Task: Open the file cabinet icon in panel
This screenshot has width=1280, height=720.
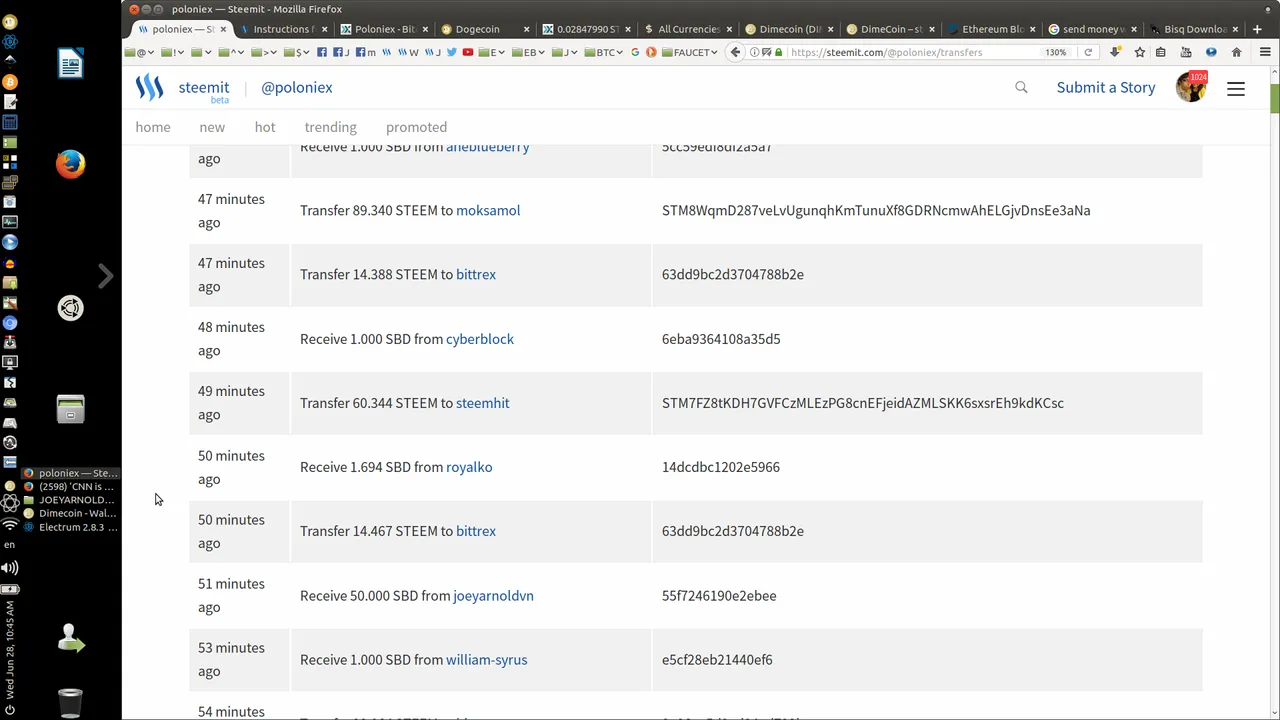Action: click(70, 409)
